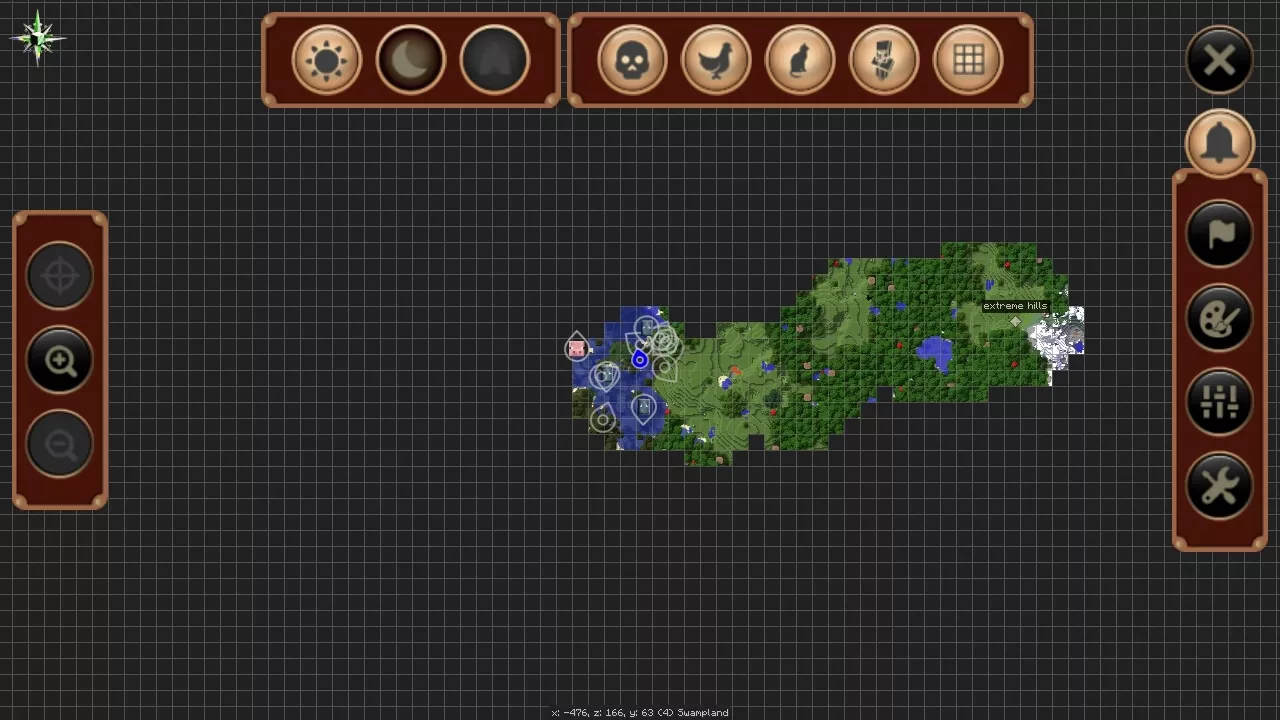Click the Follow player crosshair button
Viewport: 1280px width, 720px height.
point(60,276)
